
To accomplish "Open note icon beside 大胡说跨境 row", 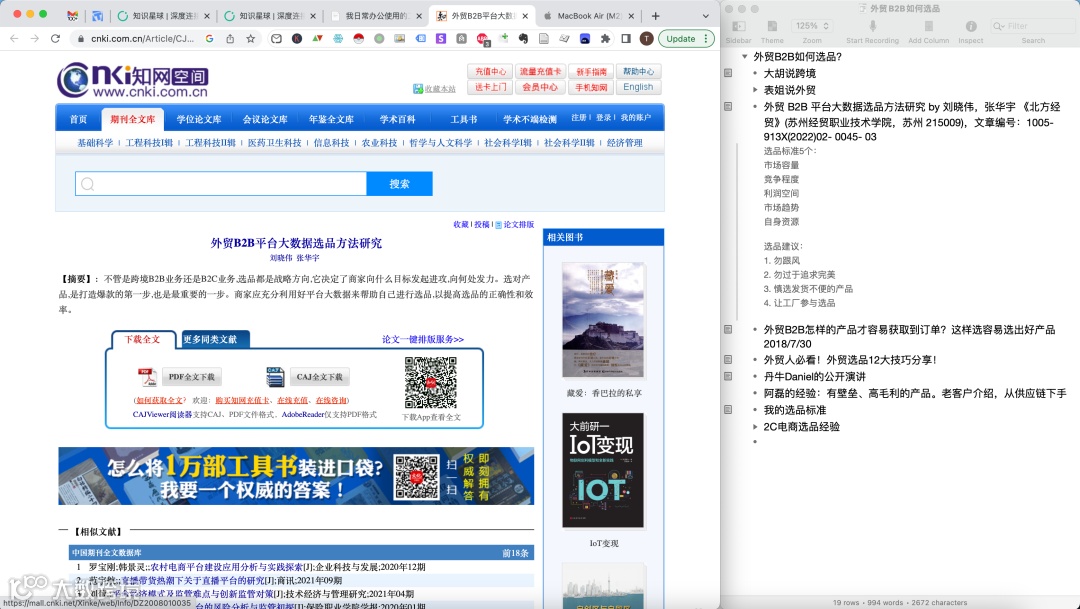I will [728, 73].
